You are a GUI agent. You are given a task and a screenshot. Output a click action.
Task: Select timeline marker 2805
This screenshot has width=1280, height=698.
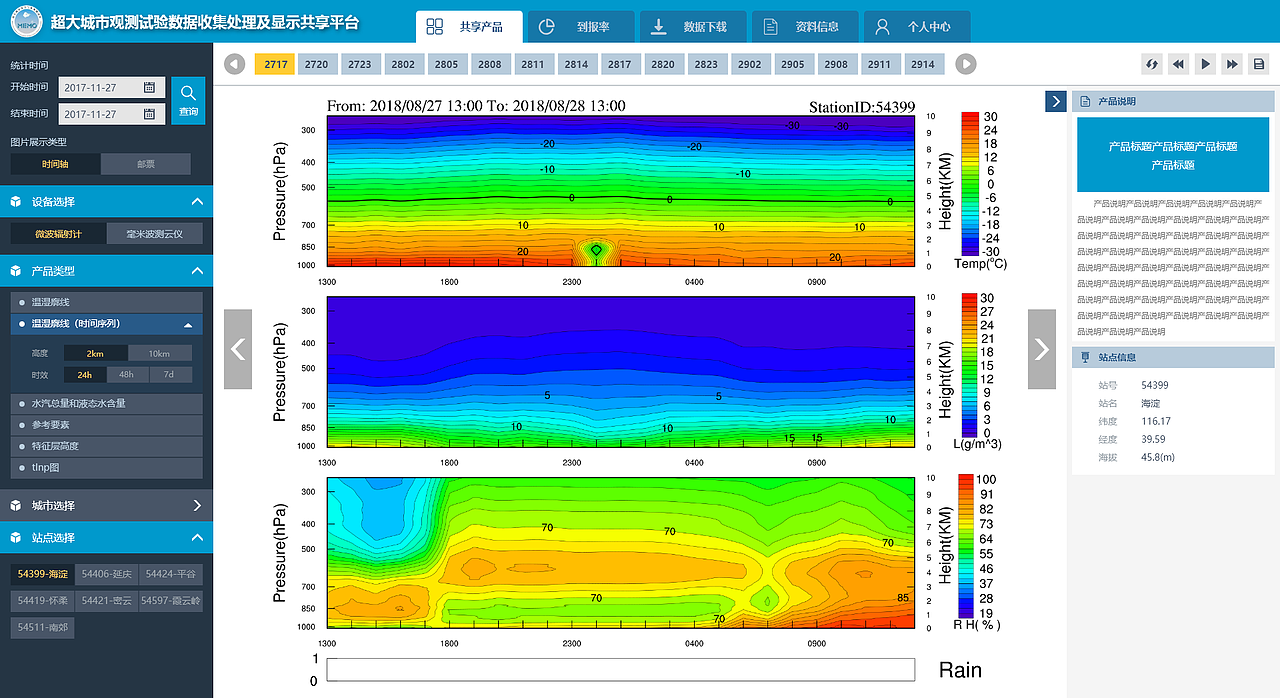tap(446, 64)
